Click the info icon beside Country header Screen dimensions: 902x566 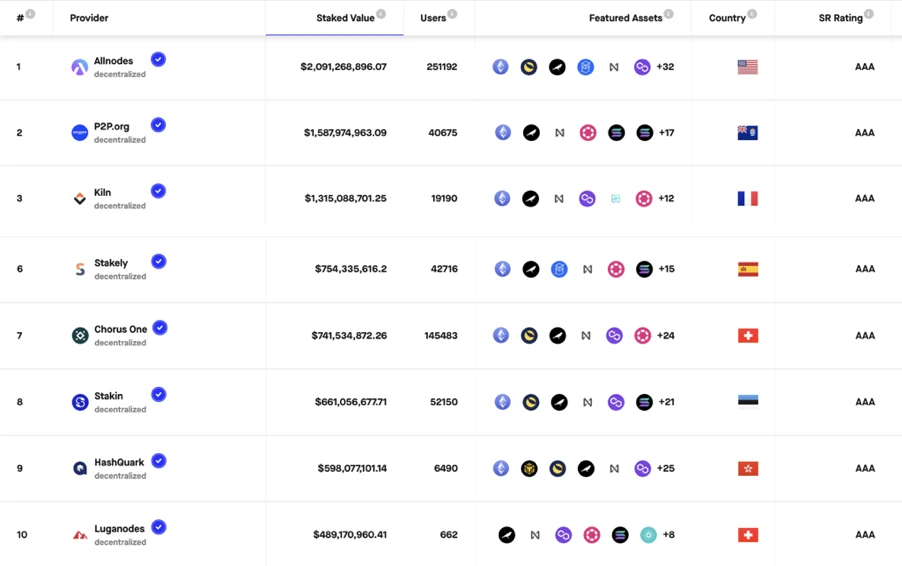click(752, 14)
